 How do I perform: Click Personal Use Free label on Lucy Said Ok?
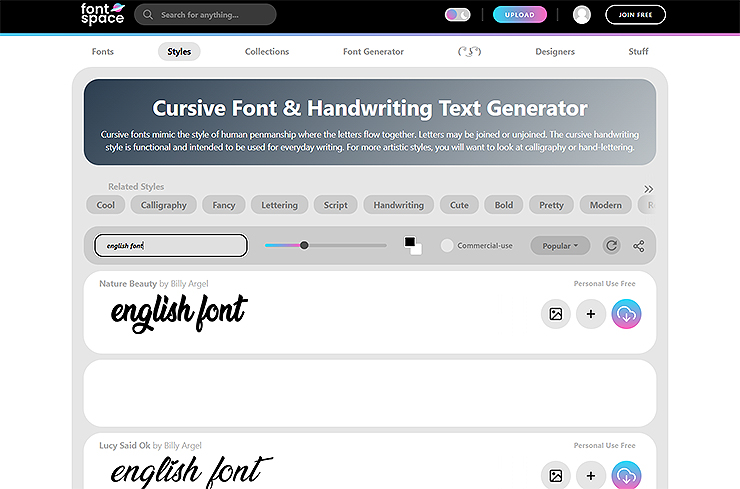[x=605, y=446]
